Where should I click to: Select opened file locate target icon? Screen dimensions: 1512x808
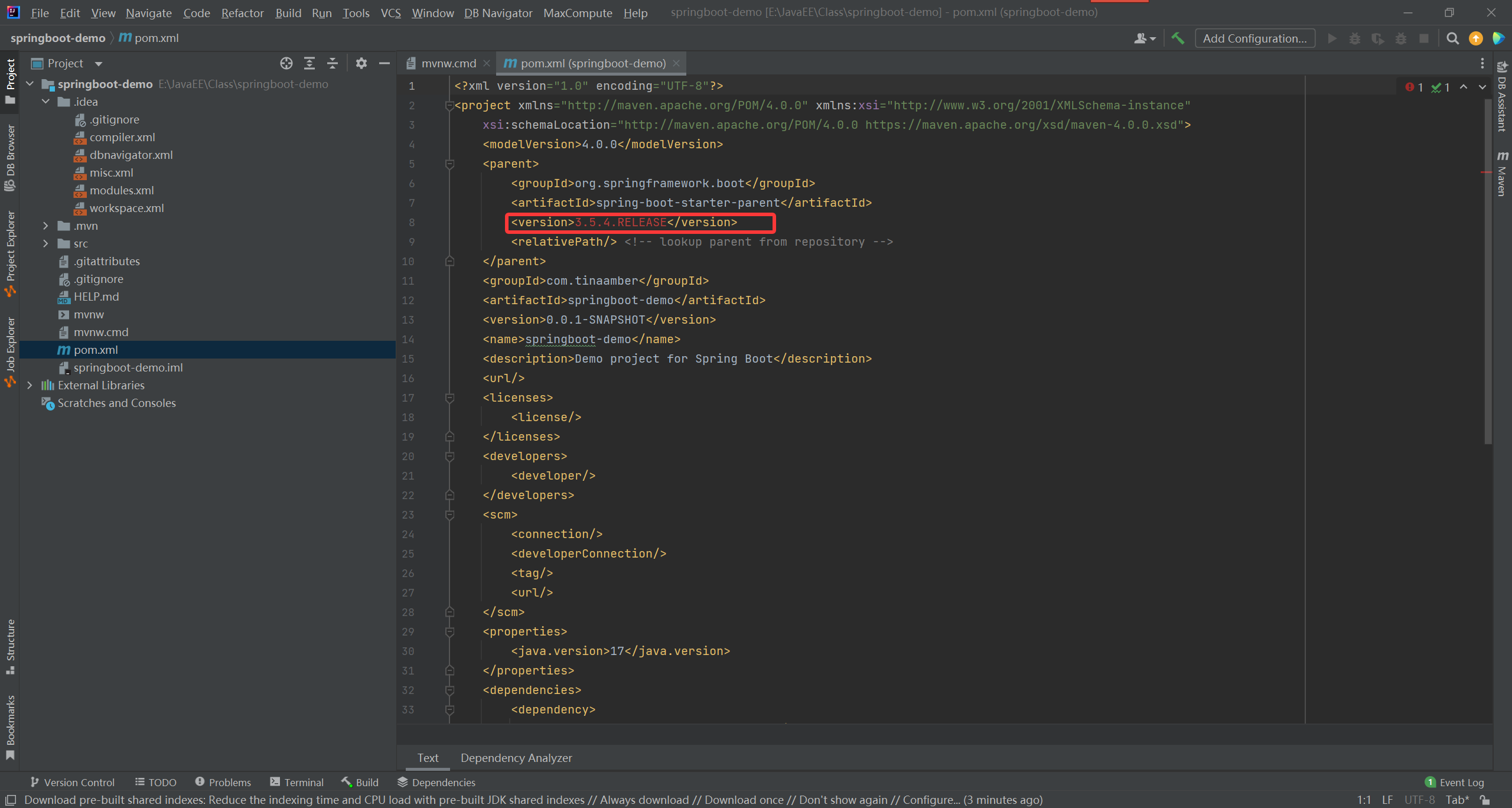pyautogui.click(x=286, y=63)
